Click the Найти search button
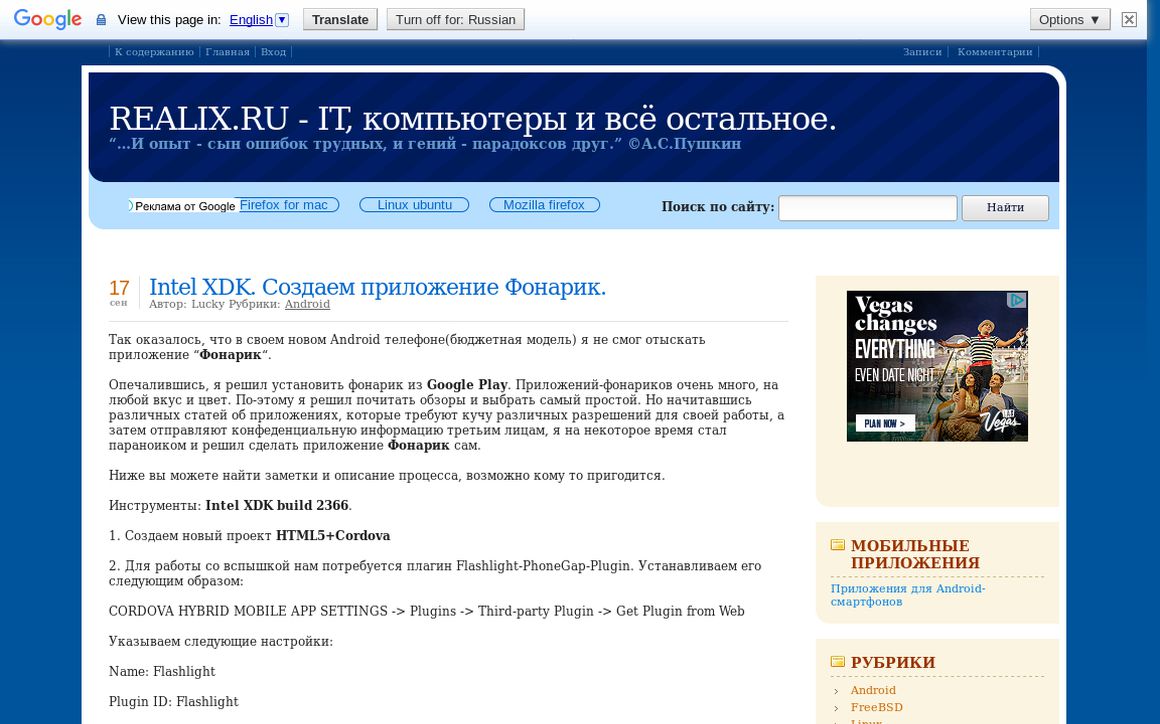The height and width of the screenshot is (724, 1160). pyautogui.click(x=1005, y=208)
